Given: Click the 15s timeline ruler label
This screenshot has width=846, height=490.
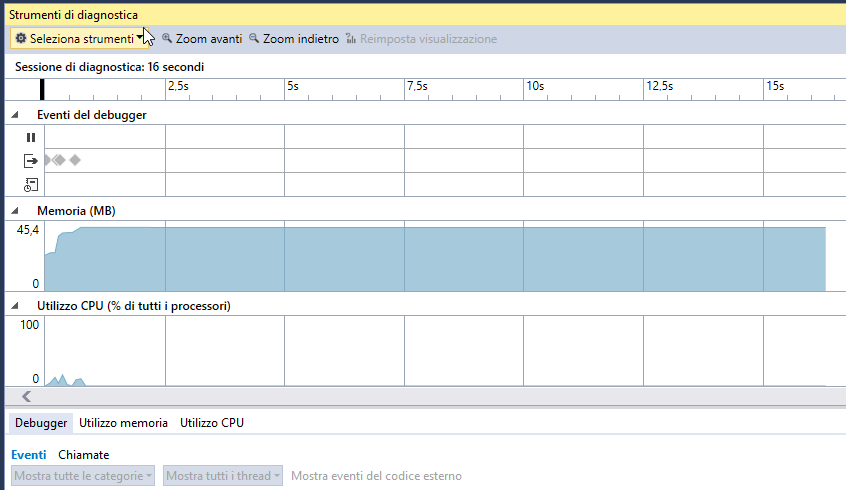Looking at the screenshot, I should [775, 86].
